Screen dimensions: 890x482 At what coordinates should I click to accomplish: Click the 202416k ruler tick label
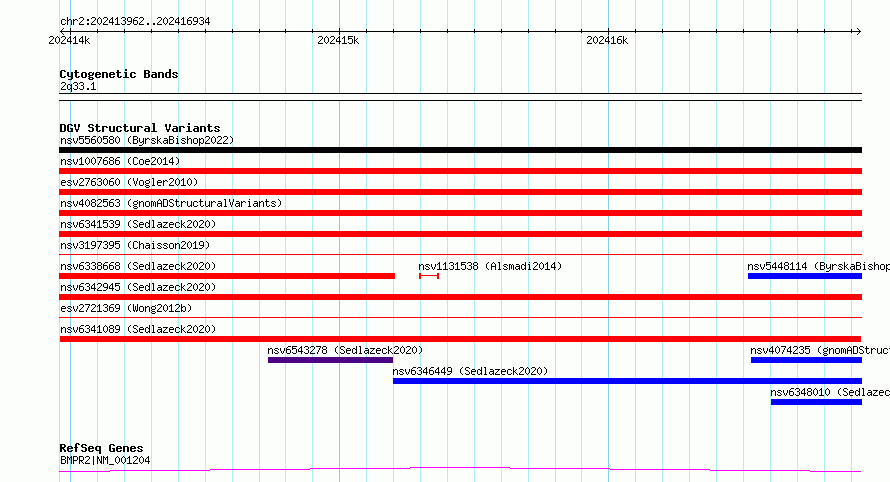tap(607, 40)
